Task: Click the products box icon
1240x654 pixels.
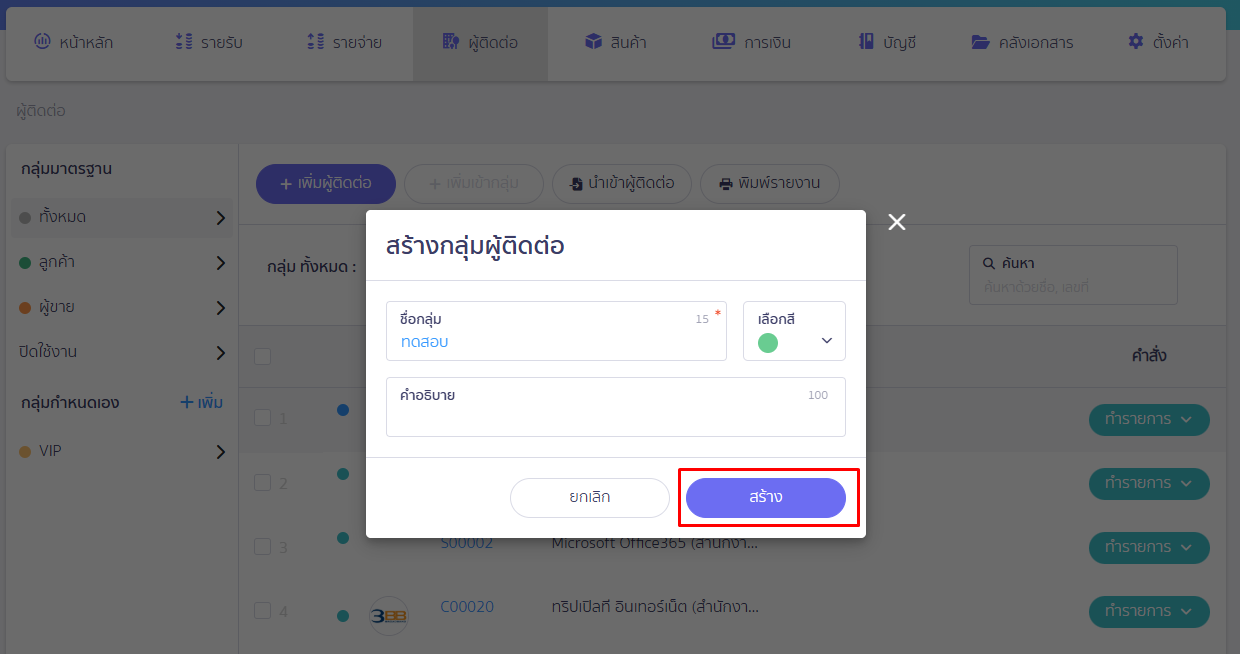Action: click(x=594, y=42)
